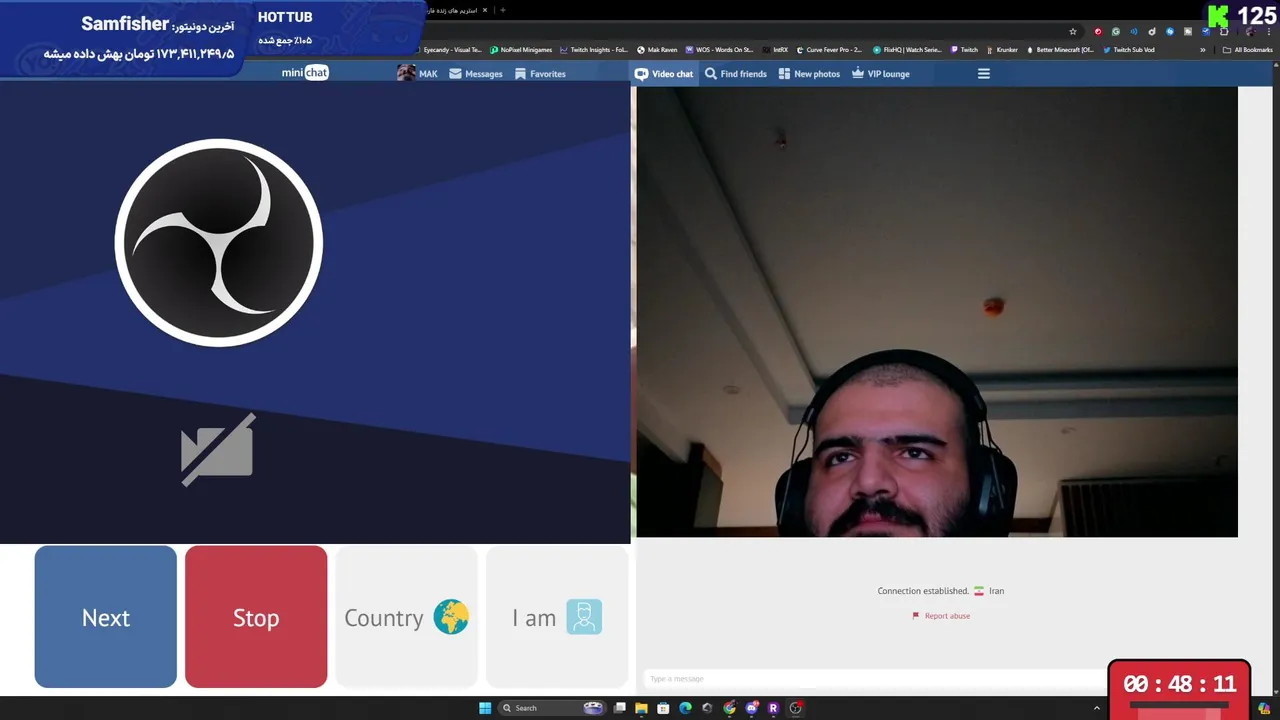
Task: Click the VIP lounge crown icon
Action: pos(858,73)
